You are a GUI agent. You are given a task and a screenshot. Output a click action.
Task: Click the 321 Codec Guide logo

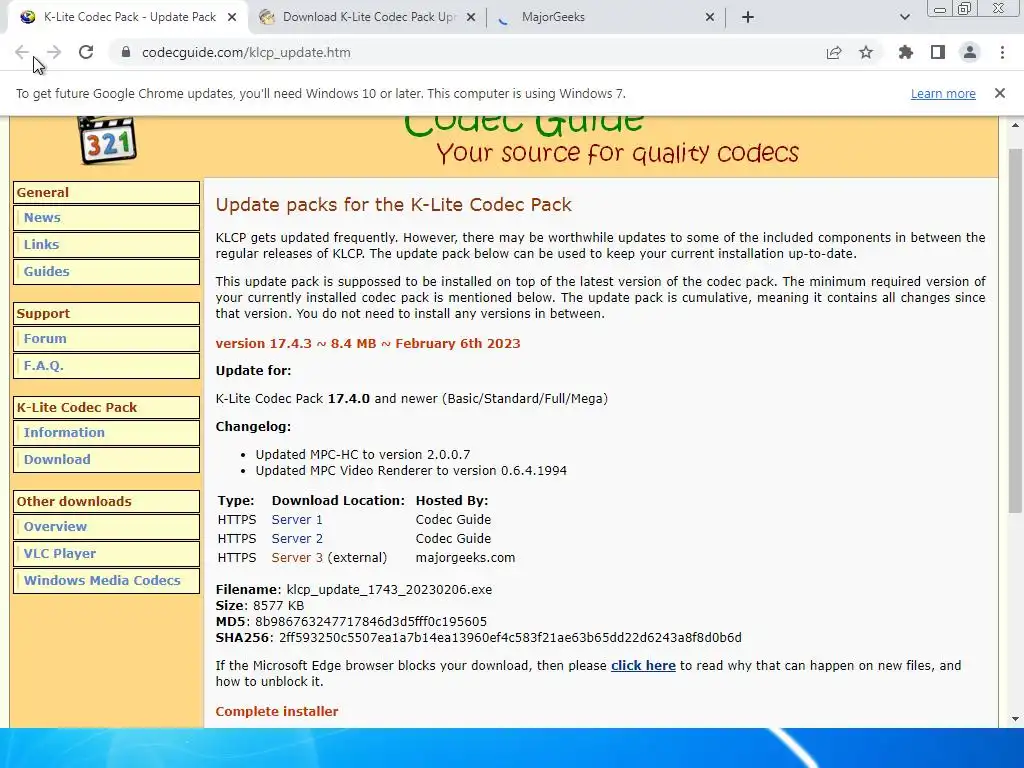(107, 140)
